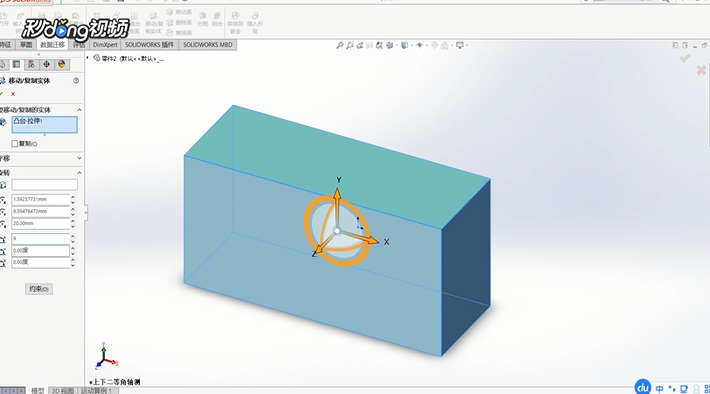Click the Baidu IME 'du' tray icon
The image size is (710, 394).
[643, 387]
